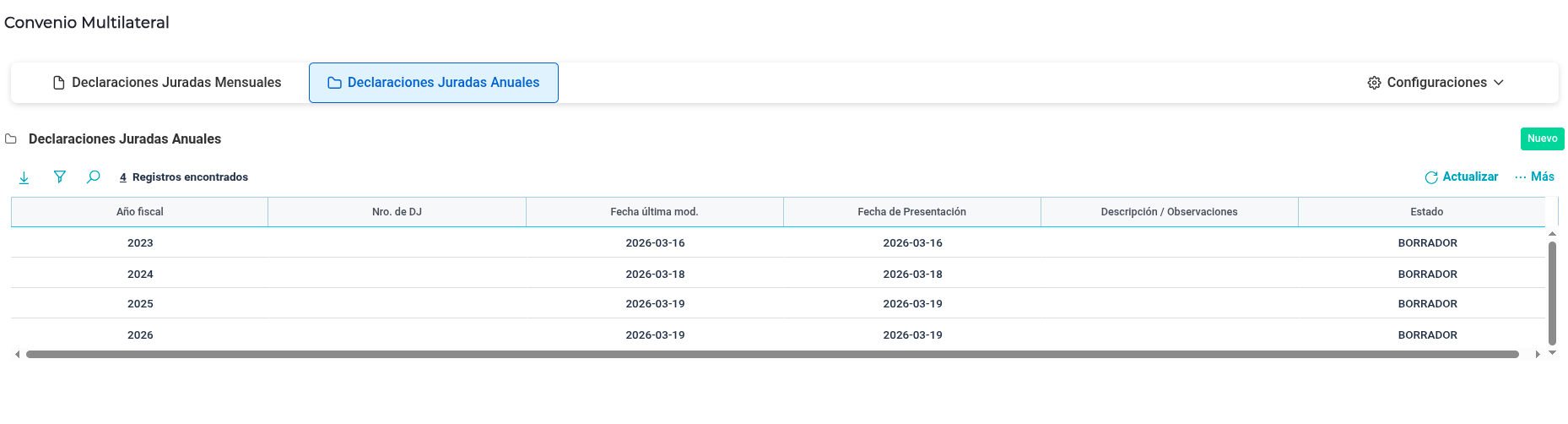
Task: Click the search magnifier icon
Action: [94, 177]
